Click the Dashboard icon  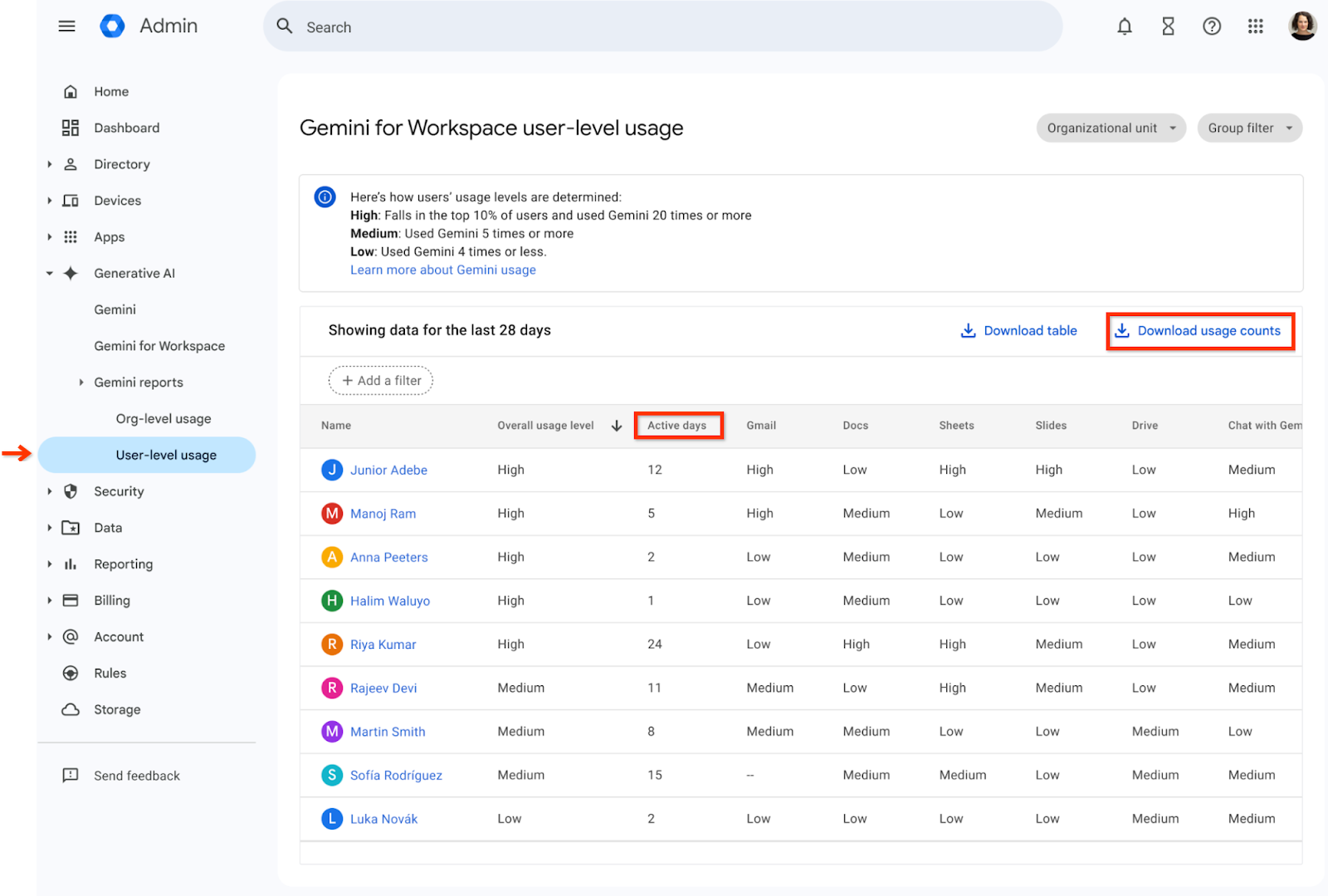71,128
